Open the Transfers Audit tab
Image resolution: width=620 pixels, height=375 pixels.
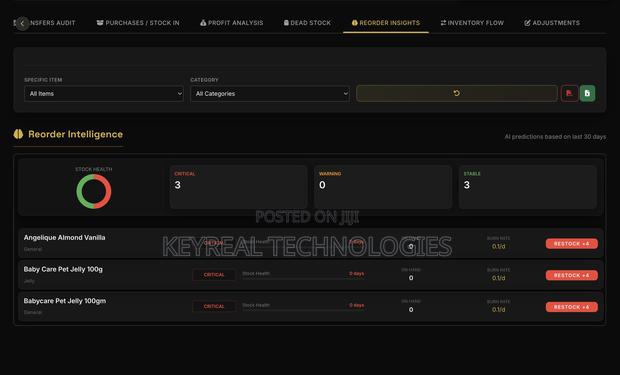48,23
